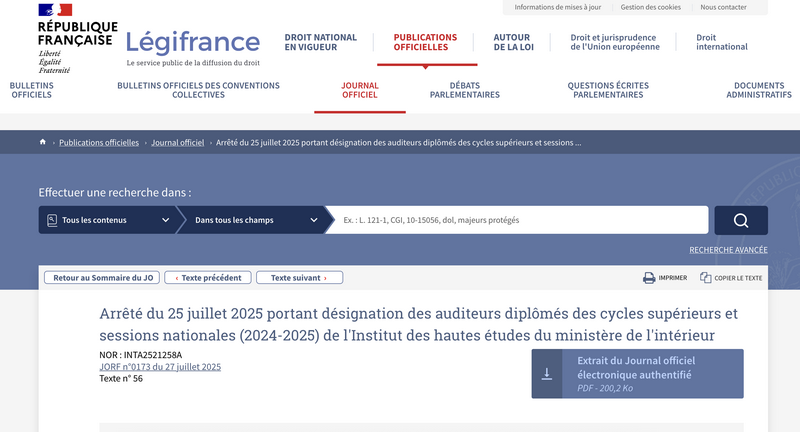Click the Texte suivant button

299,278
